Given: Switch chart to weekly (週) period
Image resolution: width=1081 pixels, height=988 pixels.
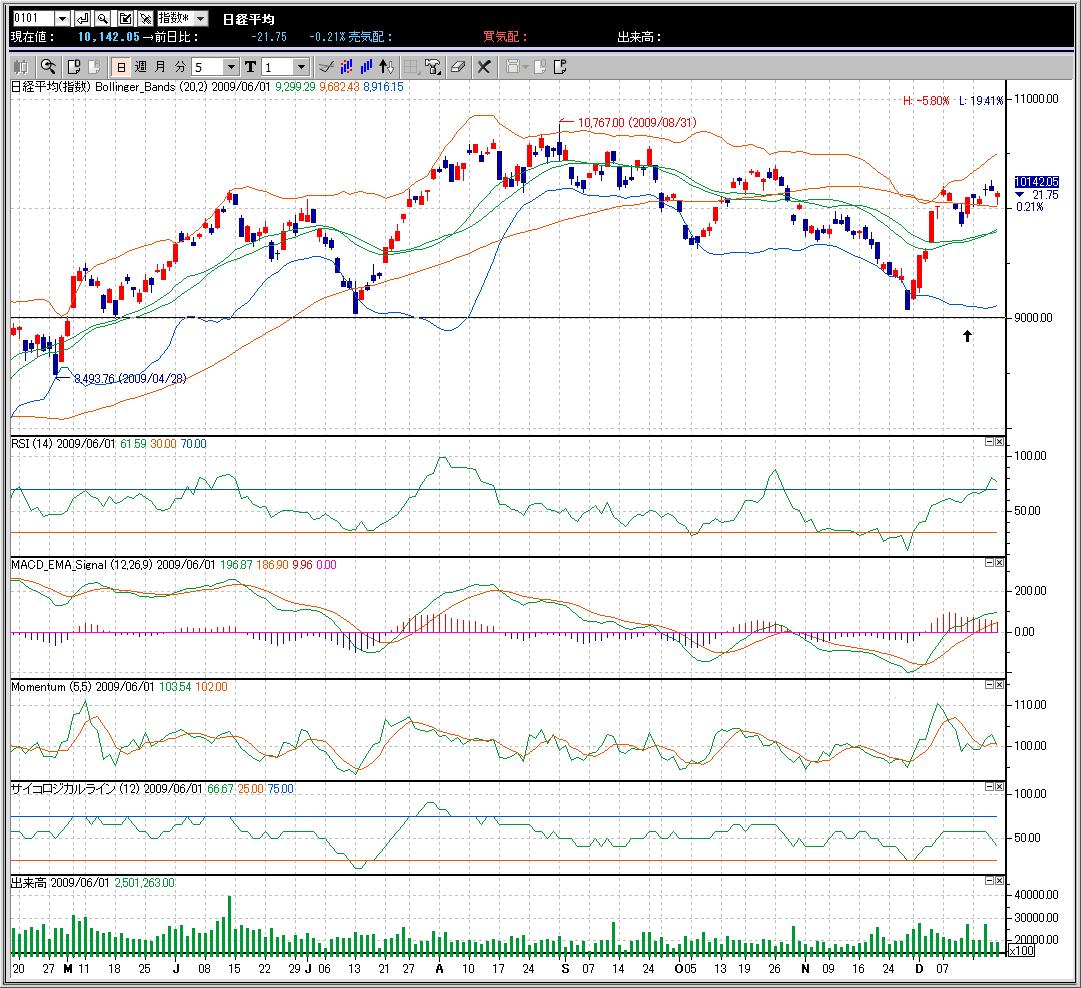Looking at the screenshot, I should (x=140, y=67).
